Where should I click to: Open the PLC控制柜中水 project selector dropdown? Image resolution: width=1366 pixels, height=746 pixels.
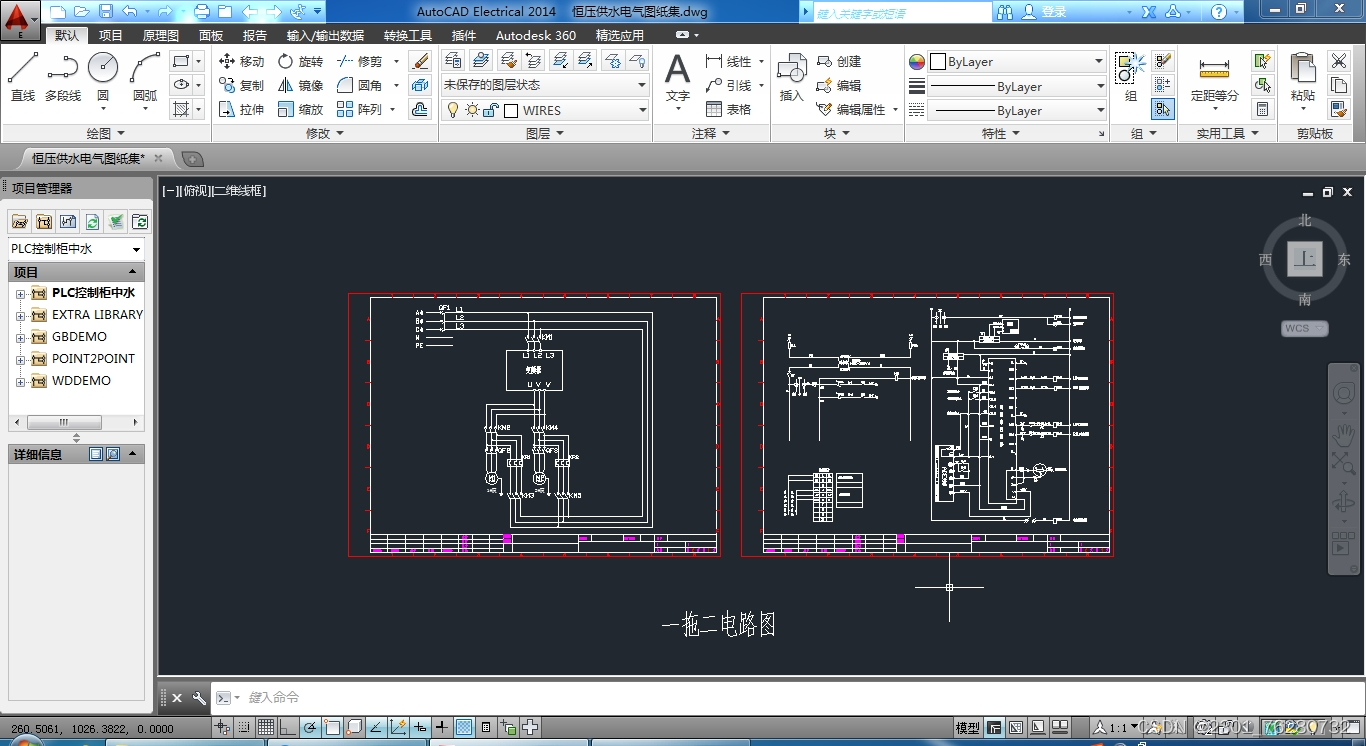tap(76, 249)
